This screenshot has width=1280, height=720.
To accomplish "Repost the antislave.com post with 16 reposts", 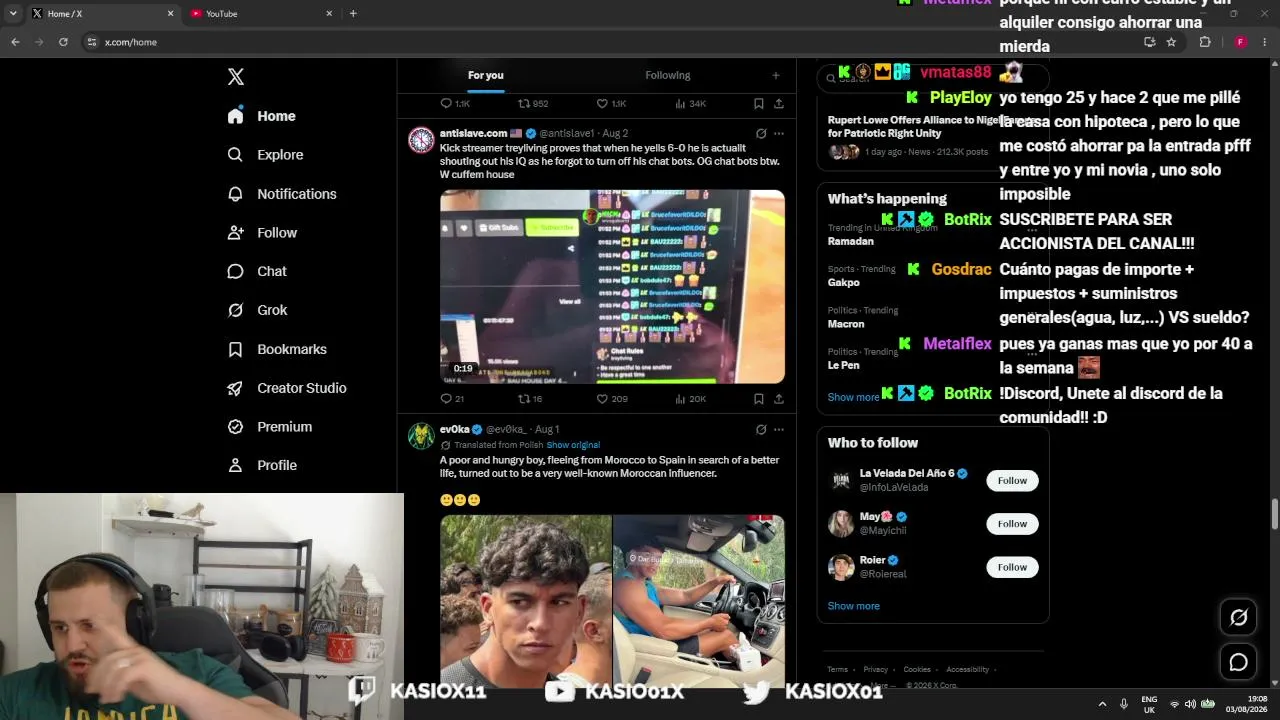I will tap(530, 399).
